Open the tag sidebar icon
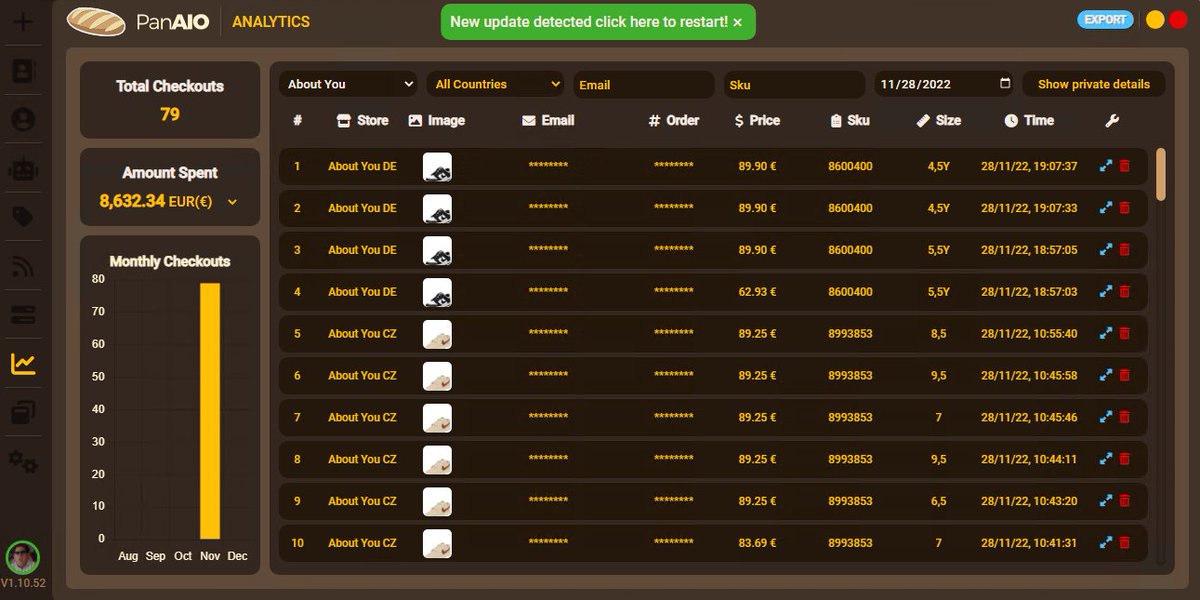The height and width of the screenshot is (600, 1200). (x=23, y=217)
